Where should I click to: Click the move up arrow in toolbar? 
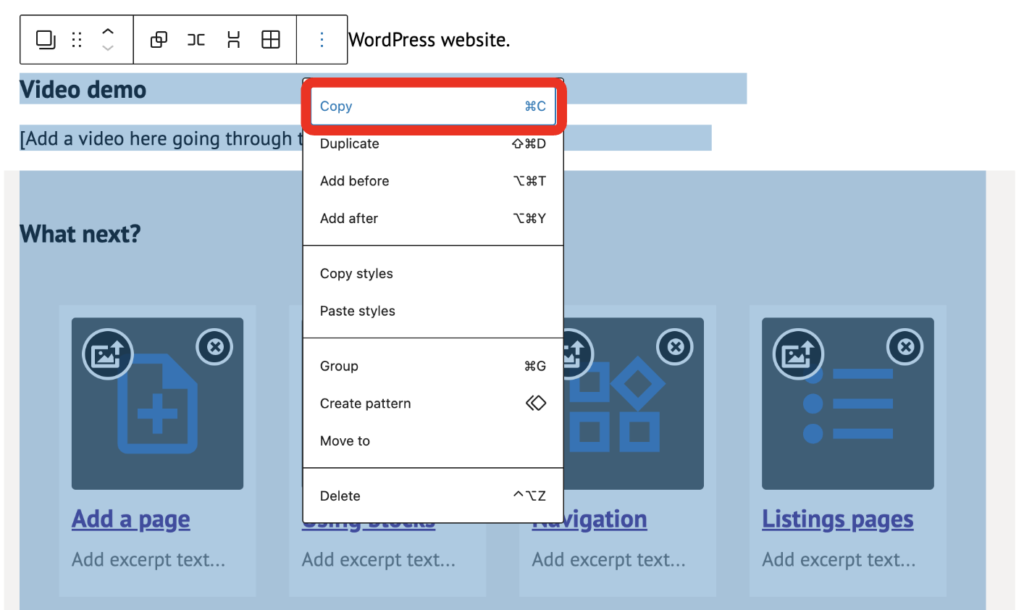108,32
